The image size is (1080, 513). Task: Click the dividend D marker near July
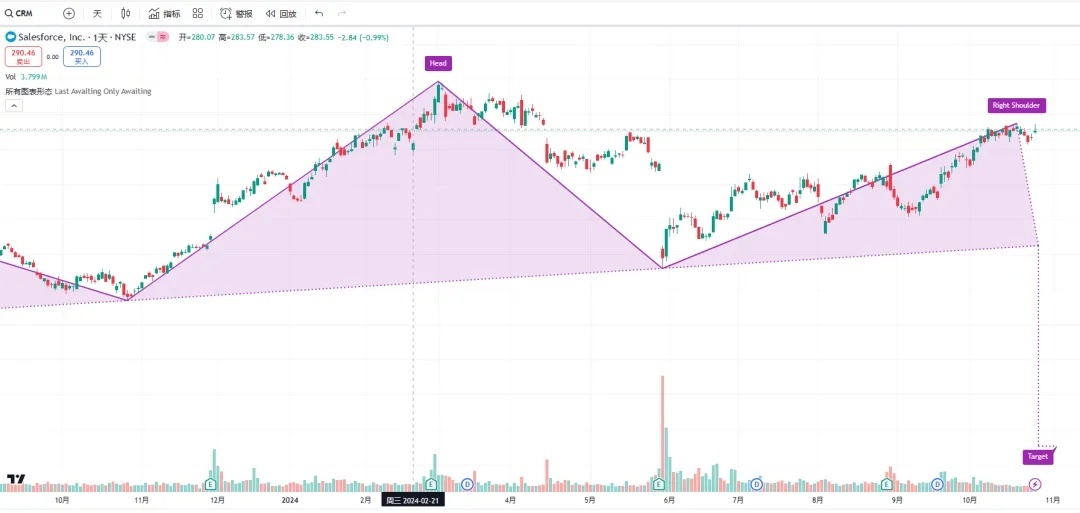pyautogui.click(x=756, y=485)
